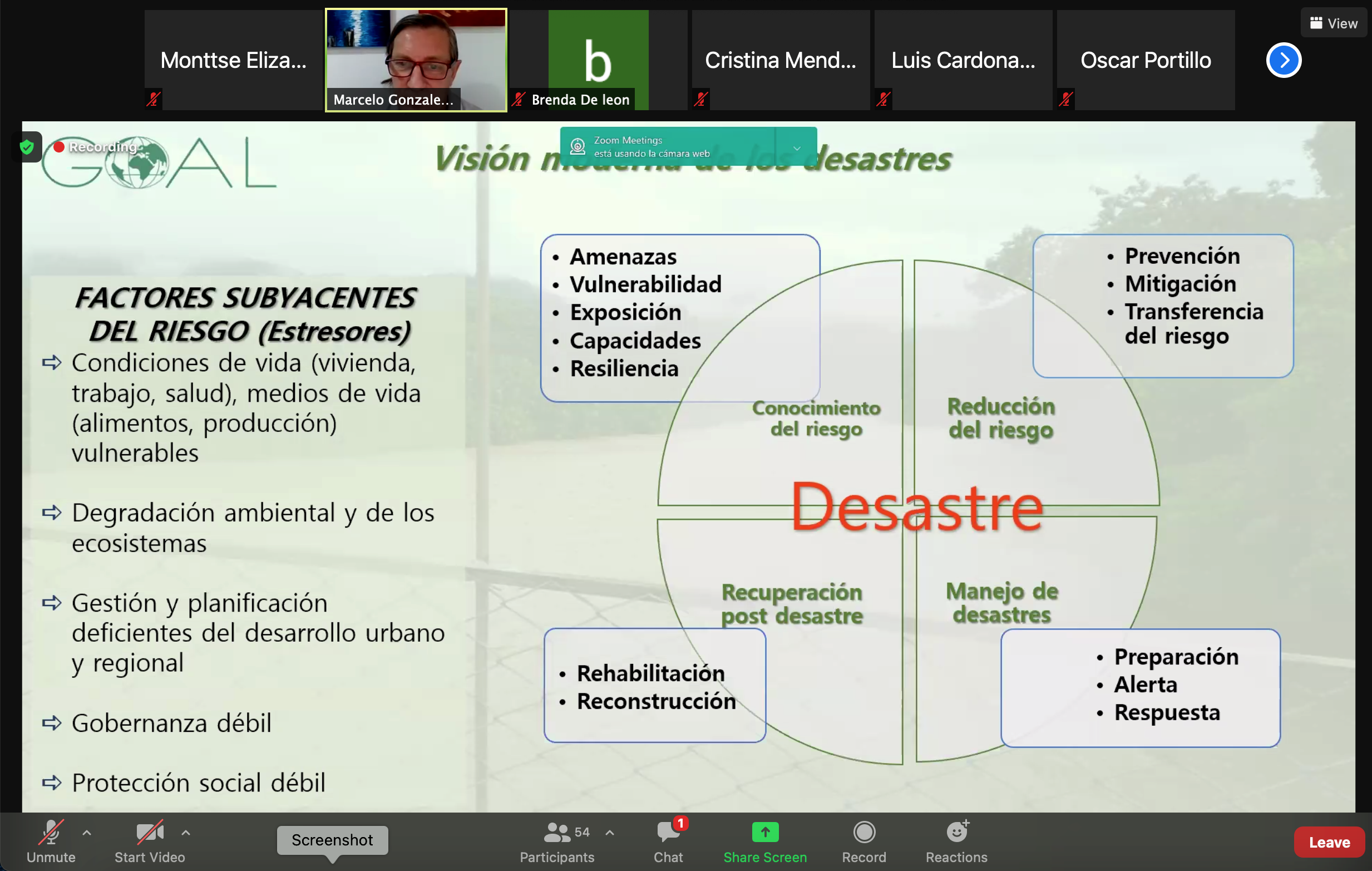
Task: Click the Screenshot tooltip button
Action: [332, 840]
